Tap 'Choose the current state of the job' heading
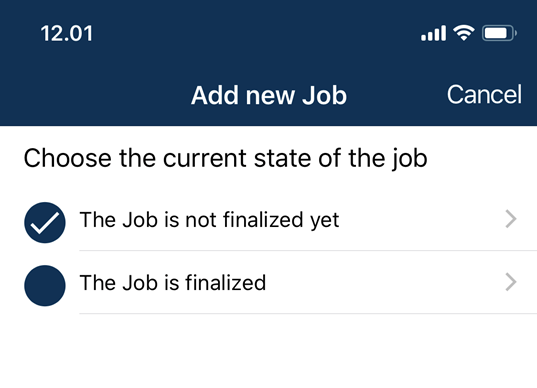537x388 pixels. tap(225, 159)
